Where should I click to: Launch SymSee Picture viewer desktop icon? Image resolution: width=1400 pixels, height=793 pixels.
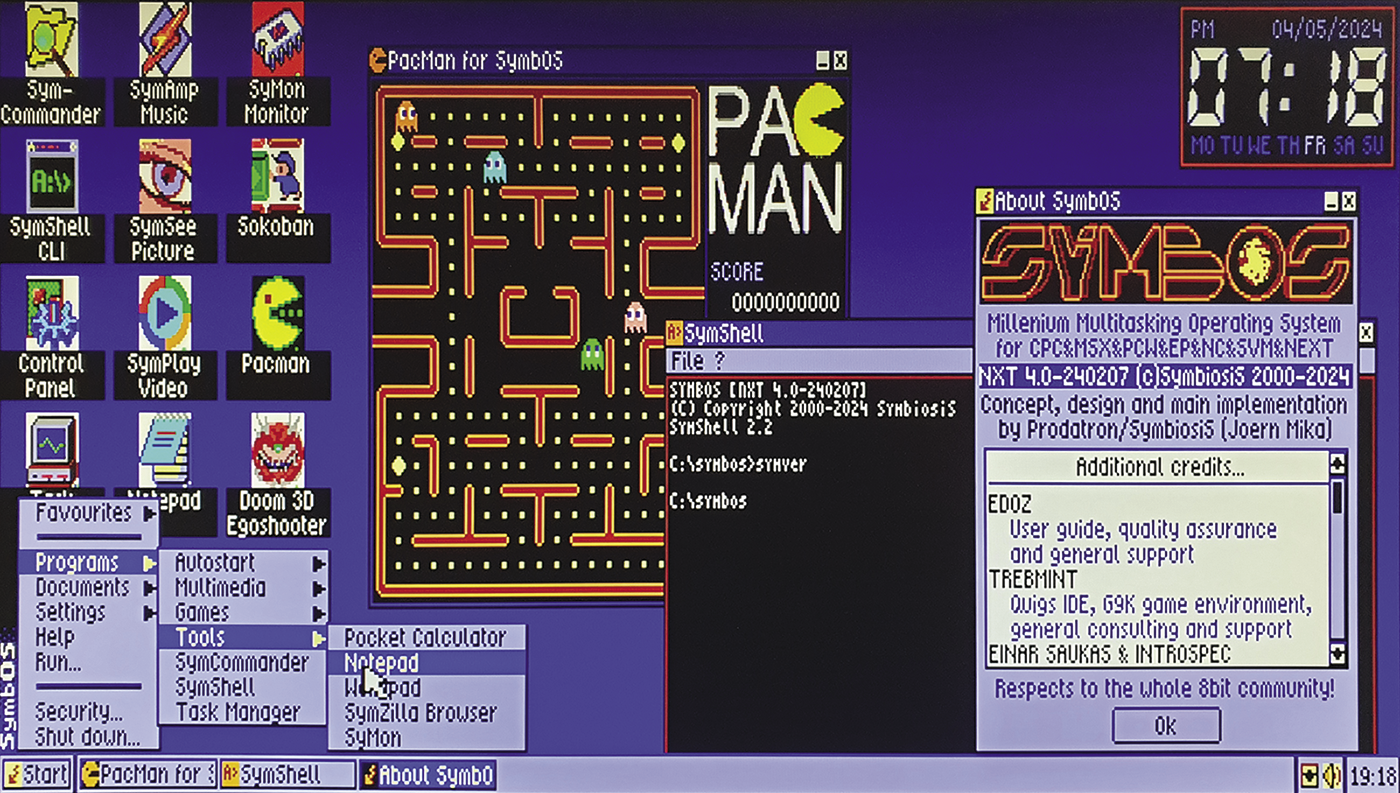pyautogui.click(x=163, y=201)
